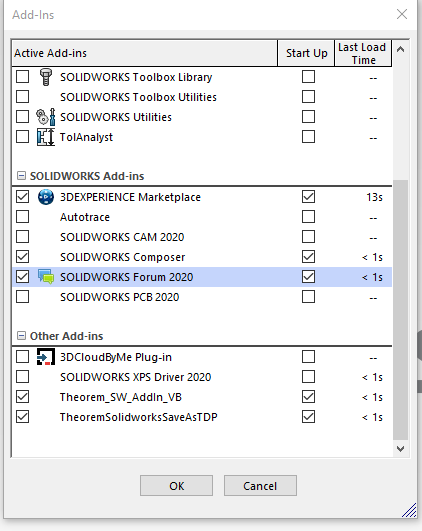Click the Last Load Time column header
This screenshot has width=422, height=531.
click(x=363, y=53)
